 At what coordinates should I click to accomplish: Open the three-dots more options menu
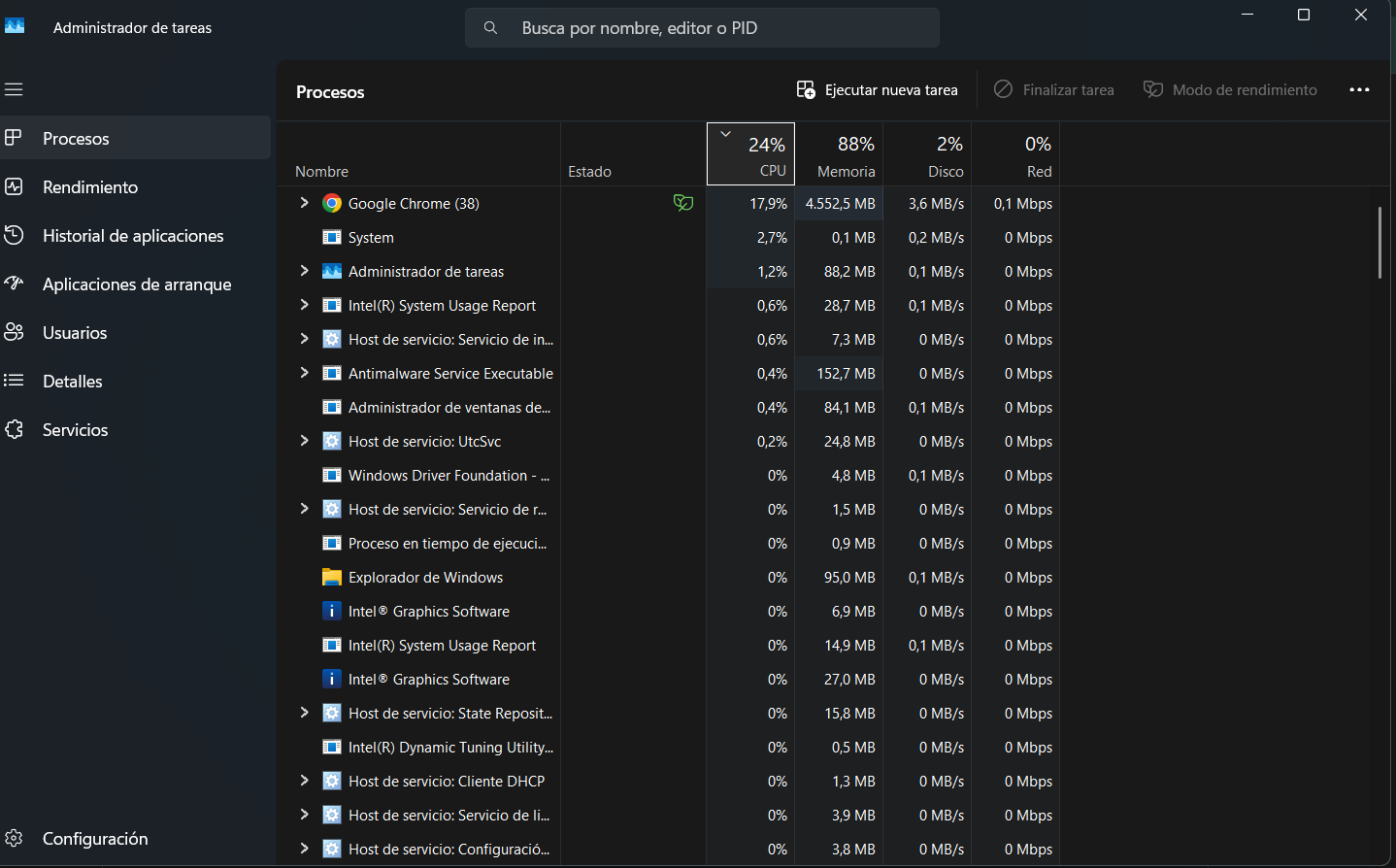pyautogui.click(x=1359, y=89)
